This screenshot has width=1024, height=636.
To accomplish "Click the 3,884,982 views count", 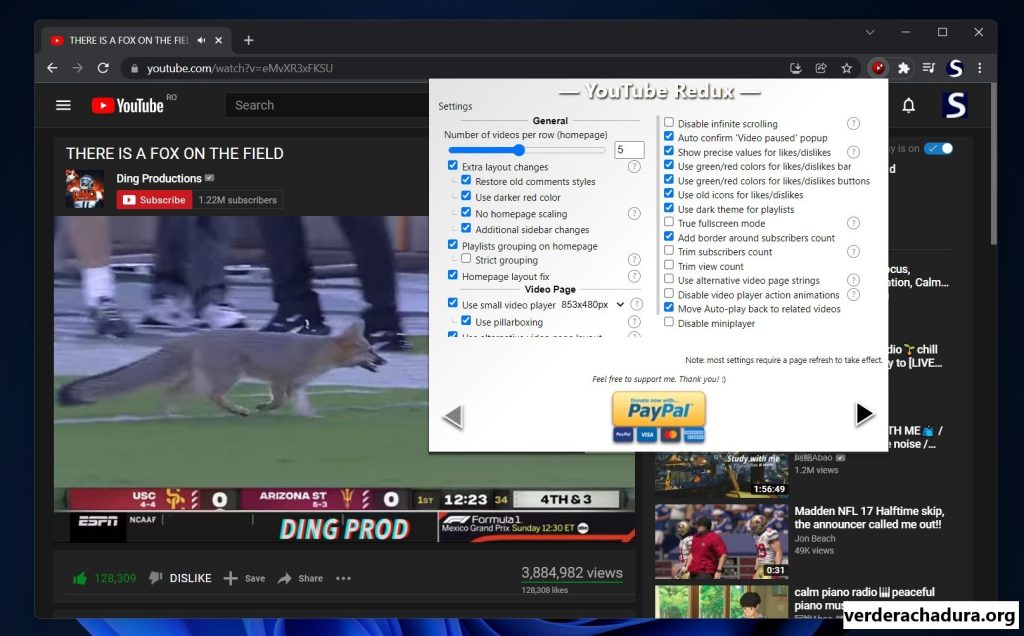I will click(x=571, y=573).
